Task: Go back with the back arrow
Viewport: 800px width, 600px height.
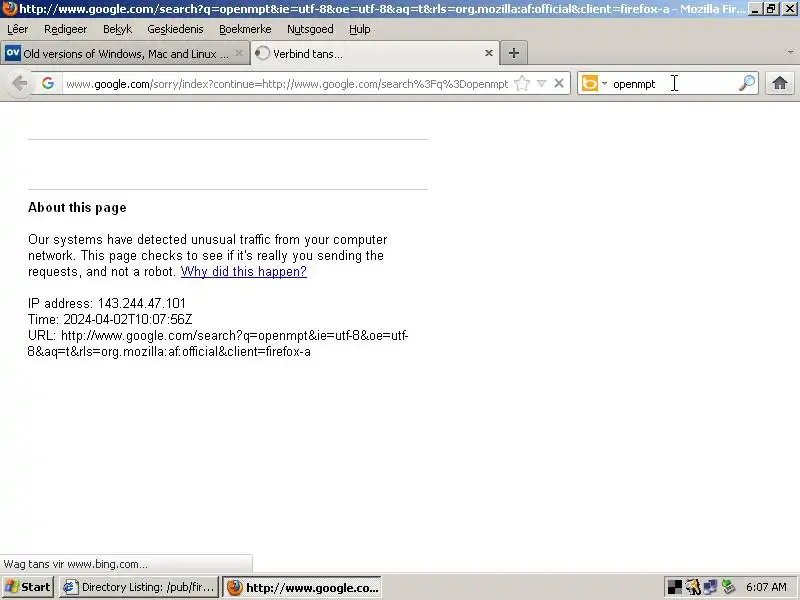Action: [x=19, y=83]
